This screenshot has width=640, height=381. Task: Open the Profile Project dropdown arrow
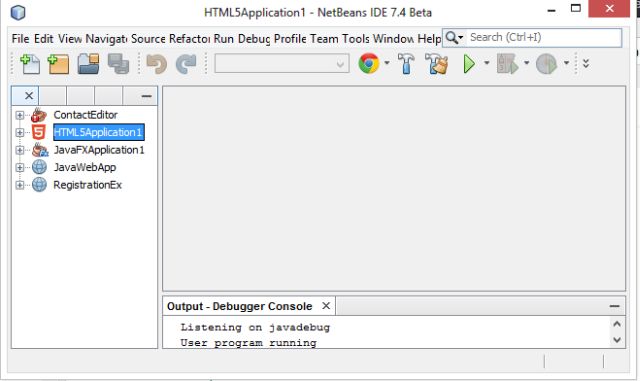[x=567, y=63]
